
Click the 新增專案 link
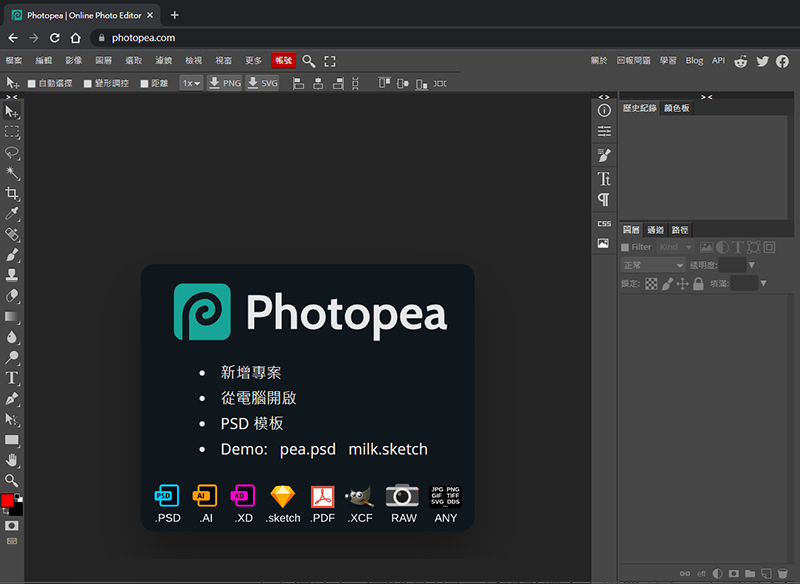251,373
